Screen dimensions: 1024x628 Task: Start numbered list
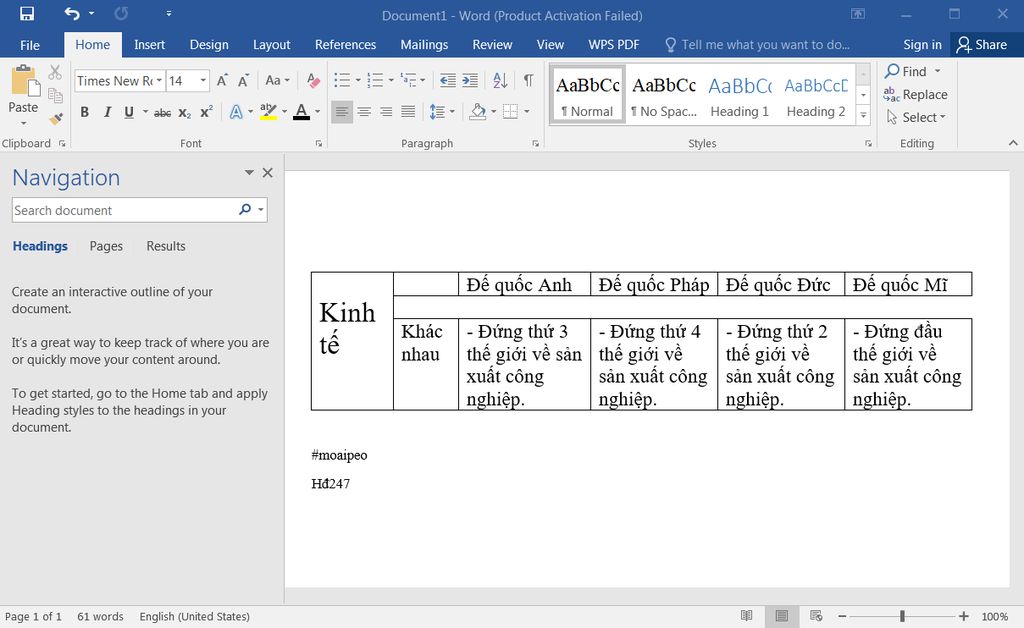pyautogui.click(x=375, y=80)
